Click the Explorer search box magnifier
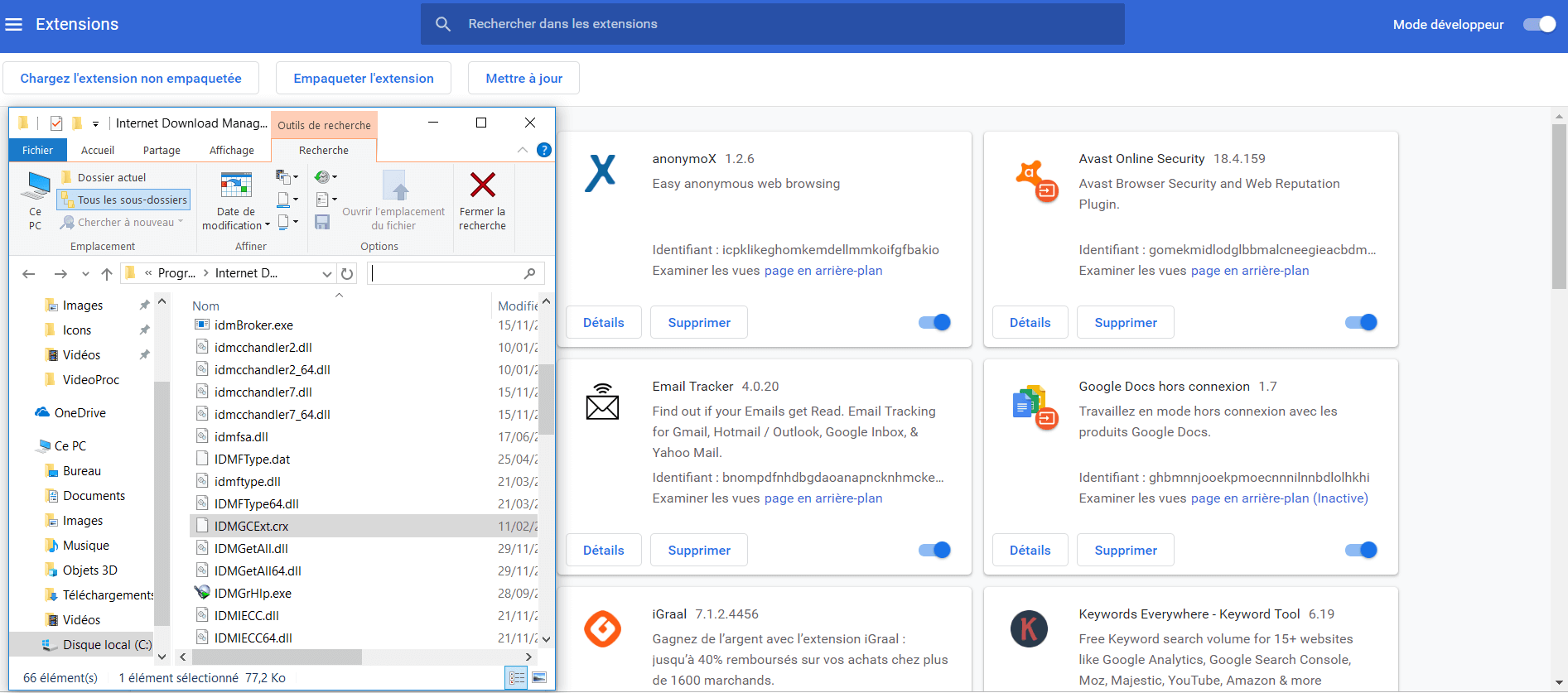The width and height of the screenshot is (1568, 693). (x=530, y=273)
